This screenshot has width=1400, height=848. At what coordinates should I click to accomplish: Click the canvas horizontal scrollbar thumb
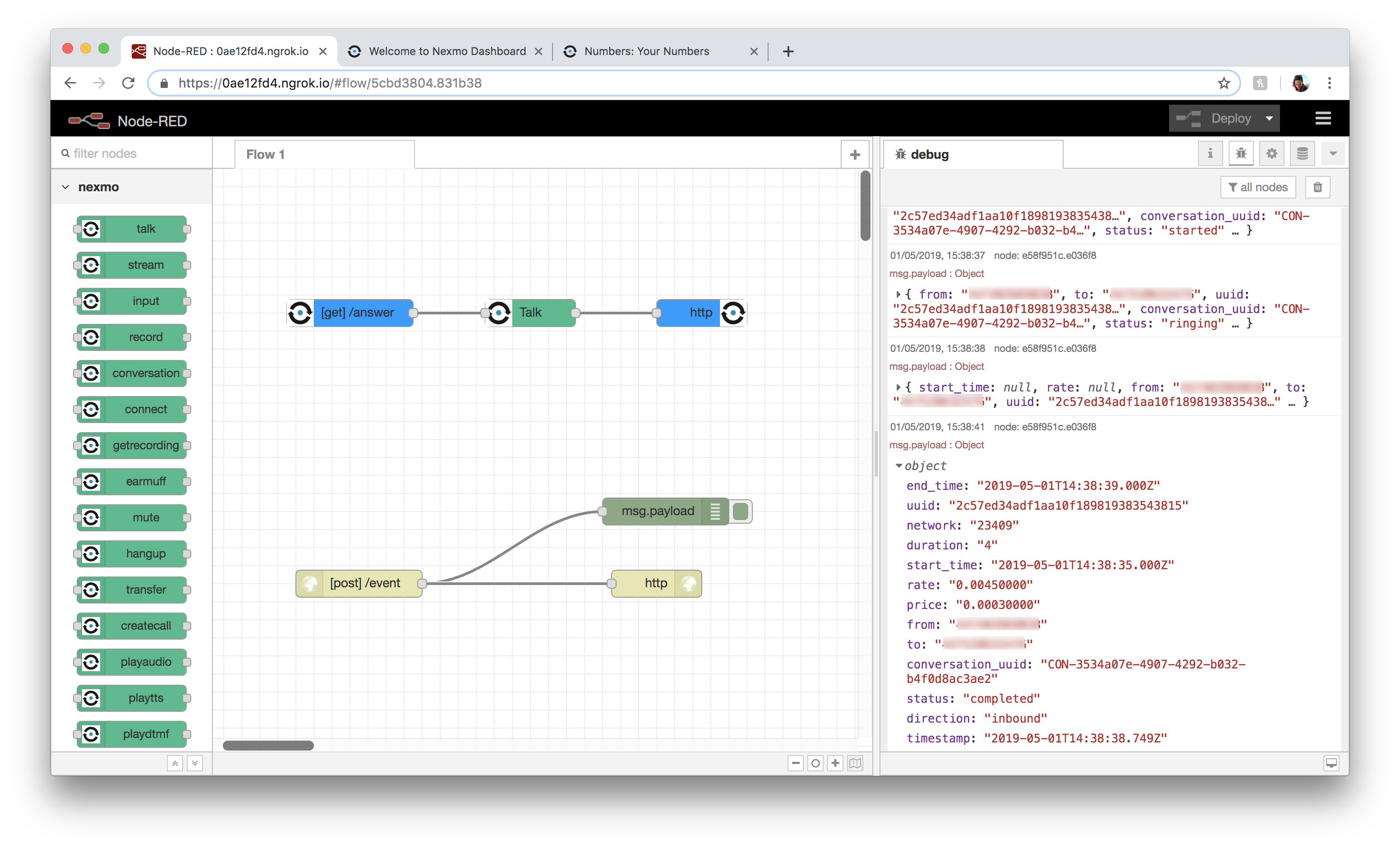268,745
